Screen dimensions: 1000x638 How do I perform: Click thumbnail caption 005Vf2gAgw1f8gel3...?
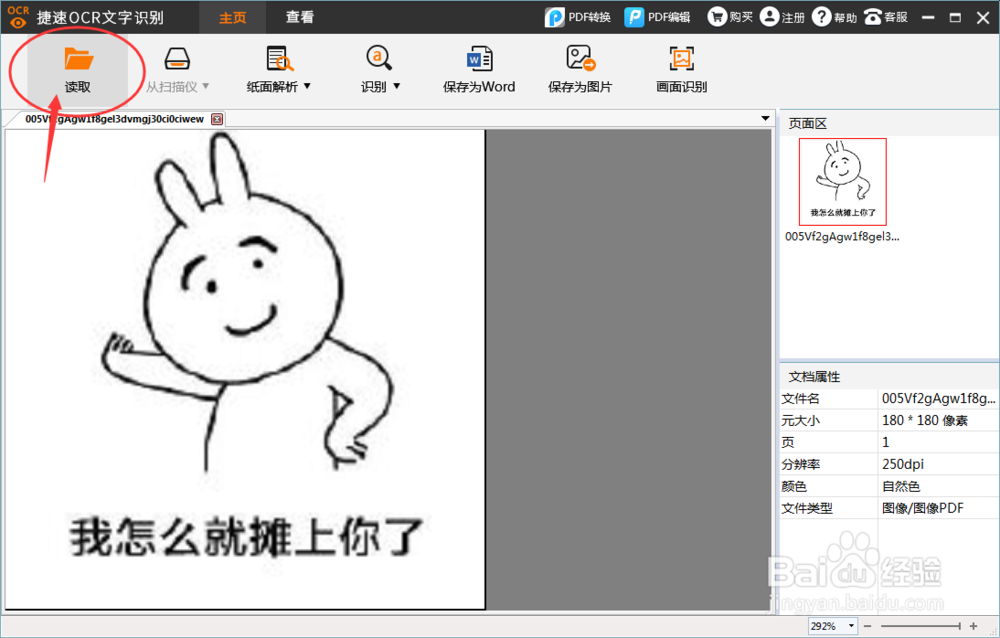point(842,237)
